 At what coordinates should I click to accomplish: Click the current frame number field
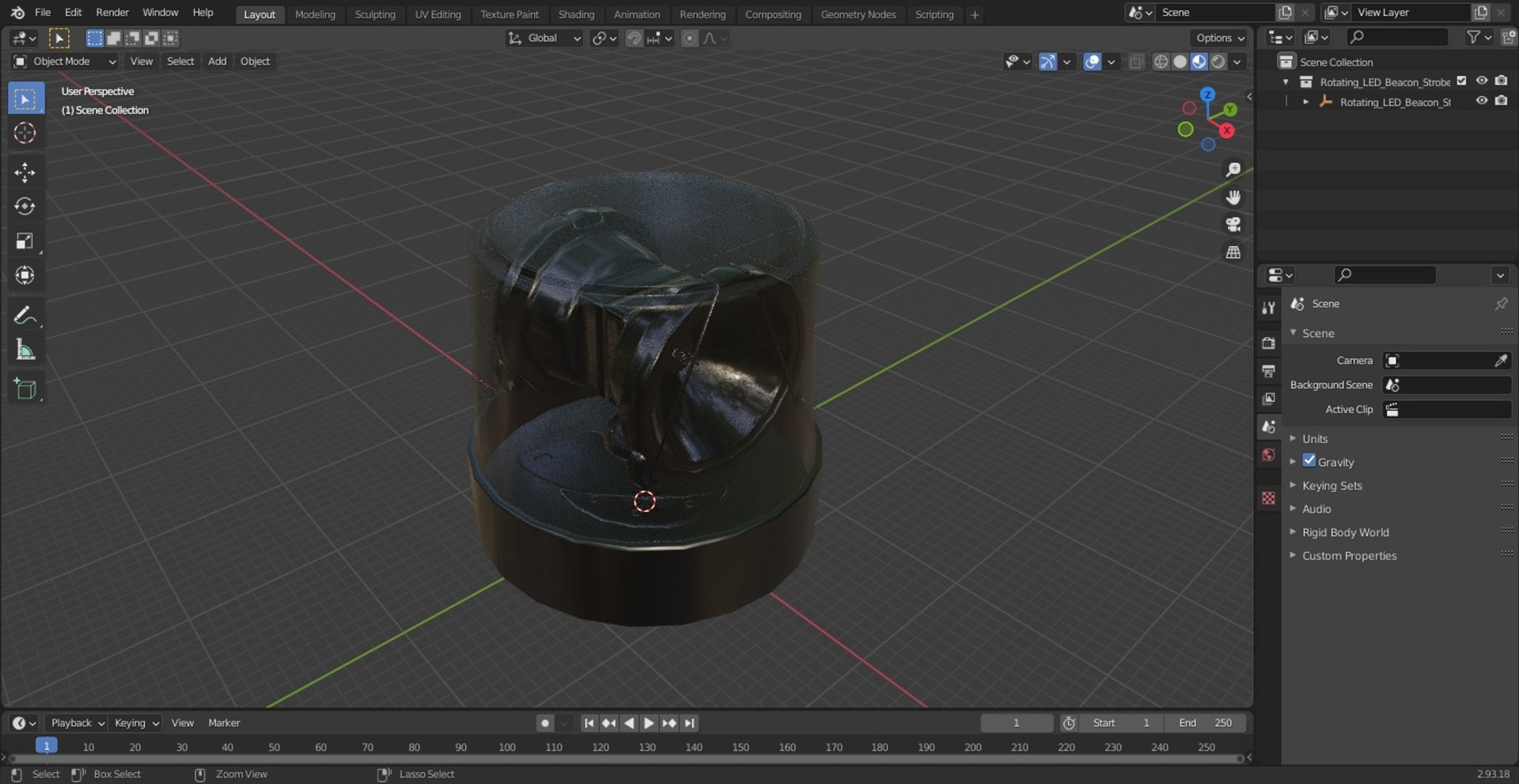pyautogui.click(x=1017, y=723)
